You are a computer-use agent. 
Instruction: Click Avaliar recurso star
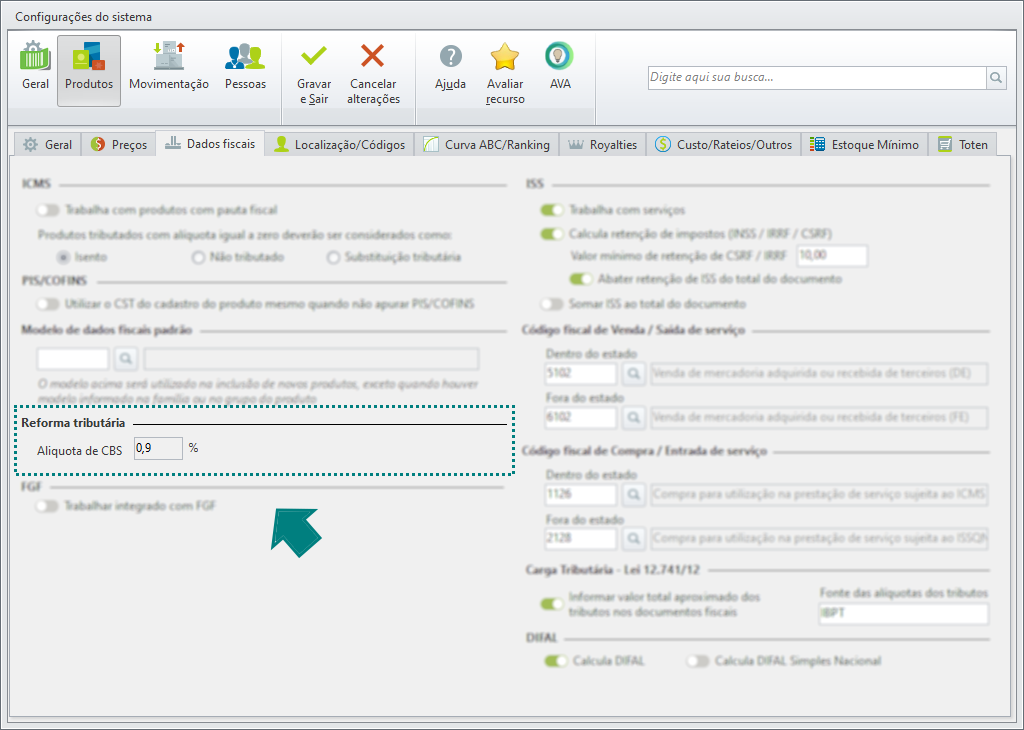pyautogui.click(x=505, y=73)
